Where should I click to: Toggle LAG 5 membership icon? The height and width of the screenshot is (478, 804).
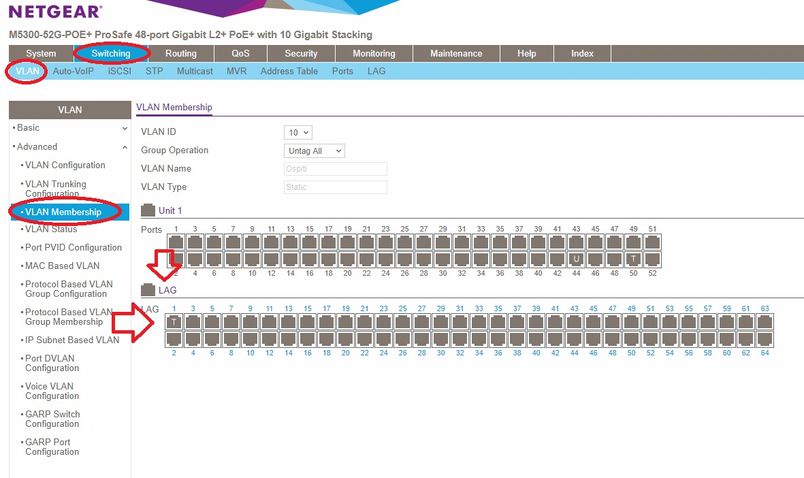click(212, 322)
